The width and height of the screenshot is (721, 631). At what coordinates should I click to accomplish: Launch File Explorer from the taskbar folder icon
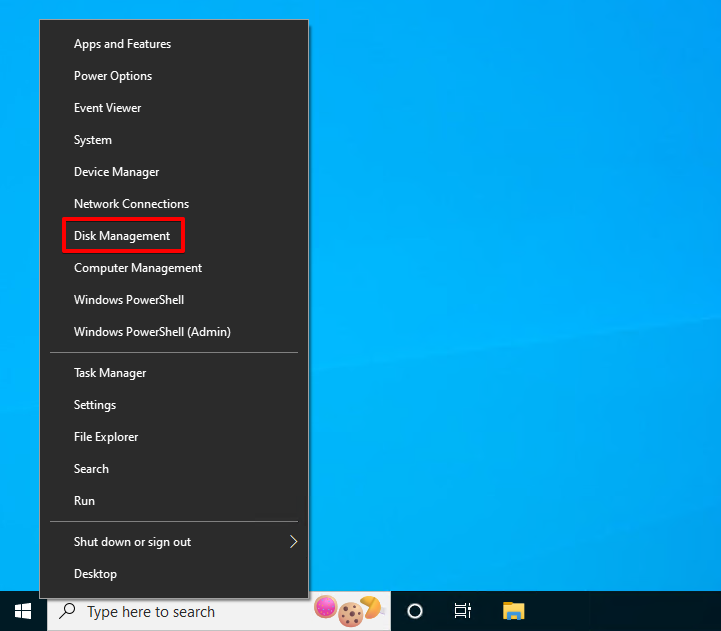pyautogui.click(x=513, y=611)
